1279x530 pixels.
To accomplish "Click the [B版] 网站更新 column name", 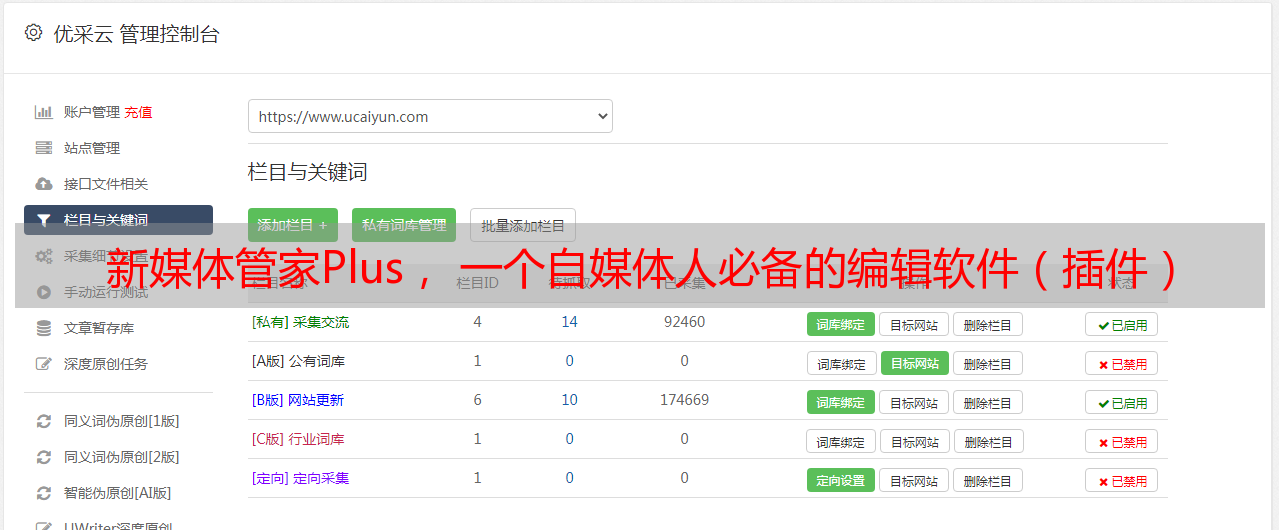I will [x=298, y=400].
